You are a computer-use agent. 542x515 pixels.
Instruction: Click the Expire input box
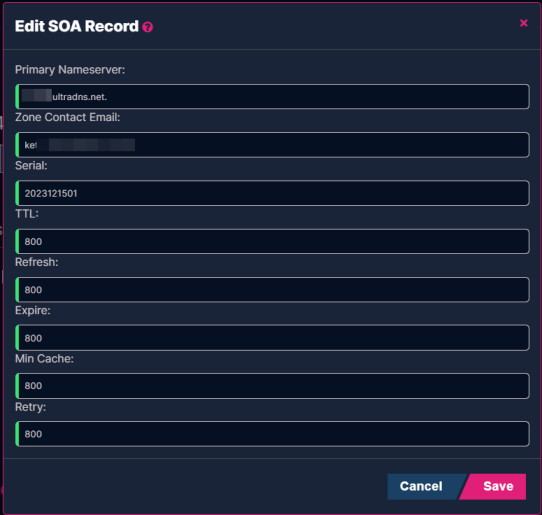[x=272, y=338]
